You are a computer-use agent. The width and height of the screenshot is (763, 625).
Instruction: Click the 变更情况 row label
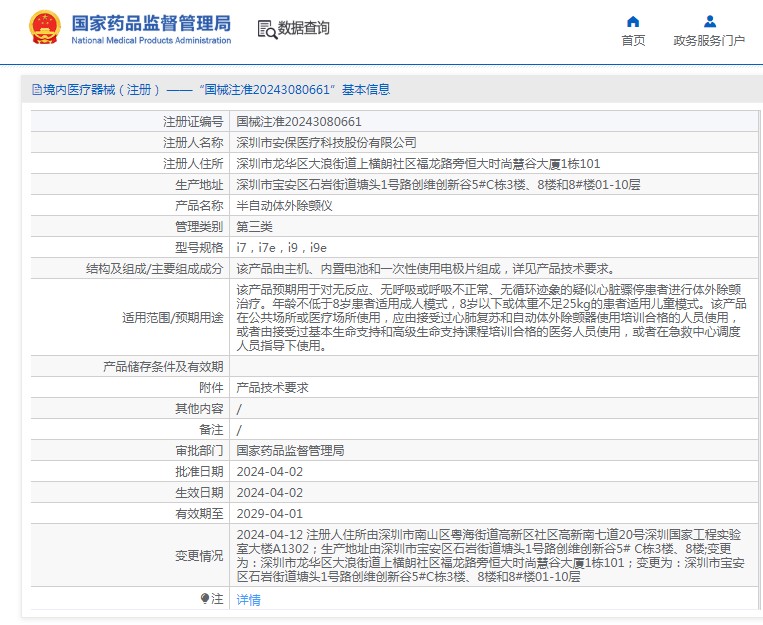(199, 555)
